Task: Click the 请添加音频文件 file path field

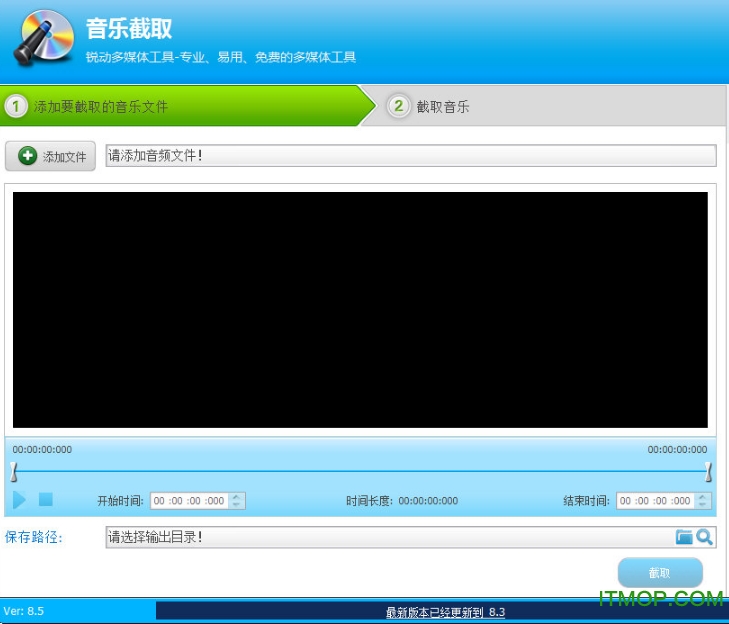Action: pyautogui.click(x=411, y=155)
